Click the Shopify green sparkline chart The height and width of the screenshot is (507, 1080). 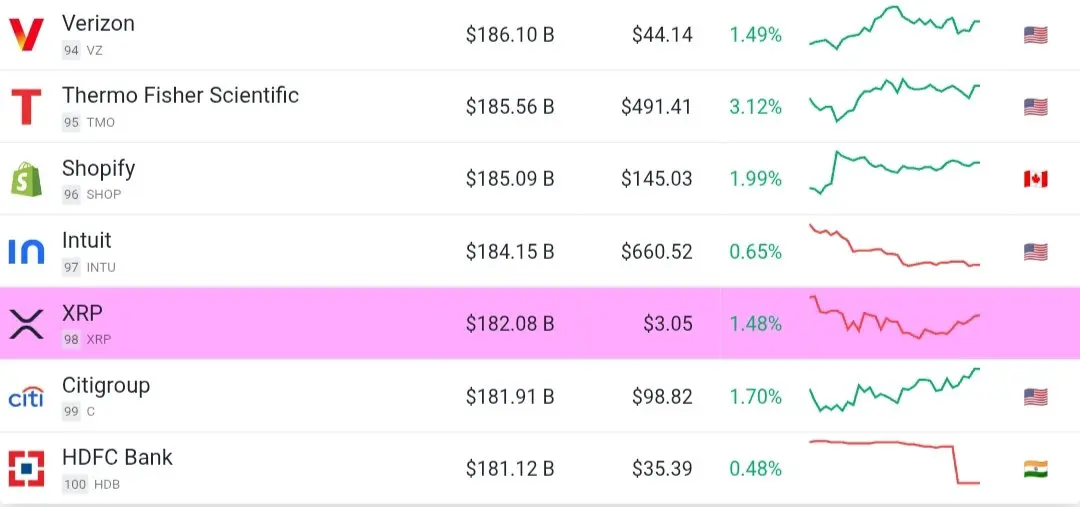point(894,172)
